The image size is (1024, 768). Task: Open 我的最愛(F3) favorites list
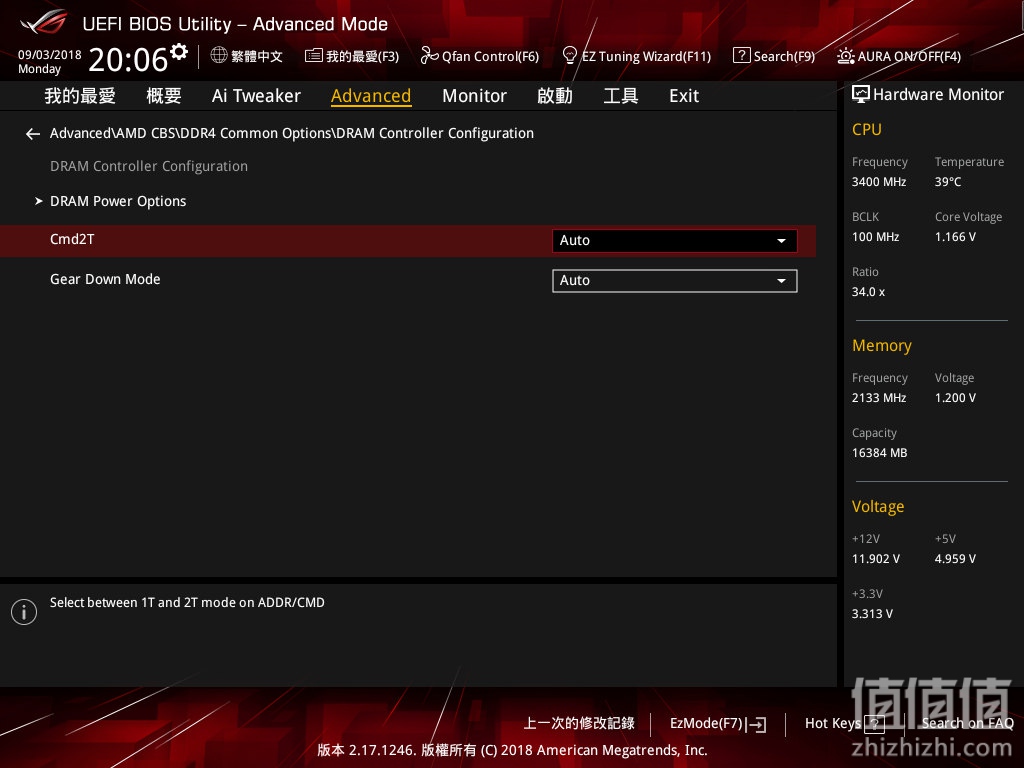[352, 56]
